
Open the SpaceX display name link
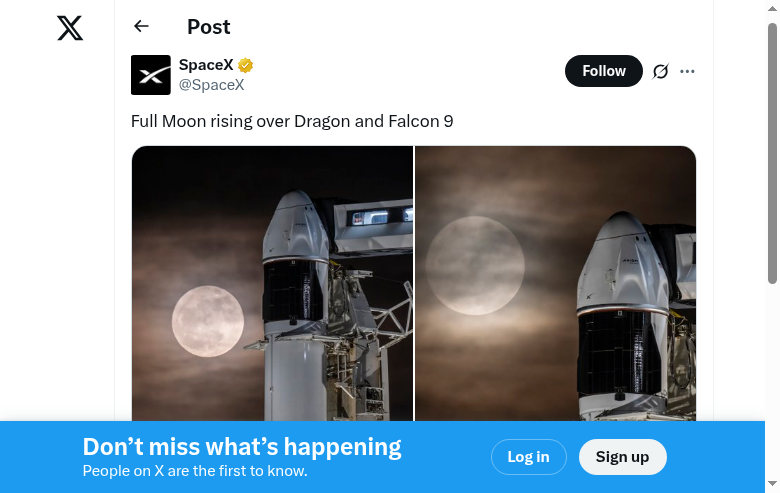206,65
